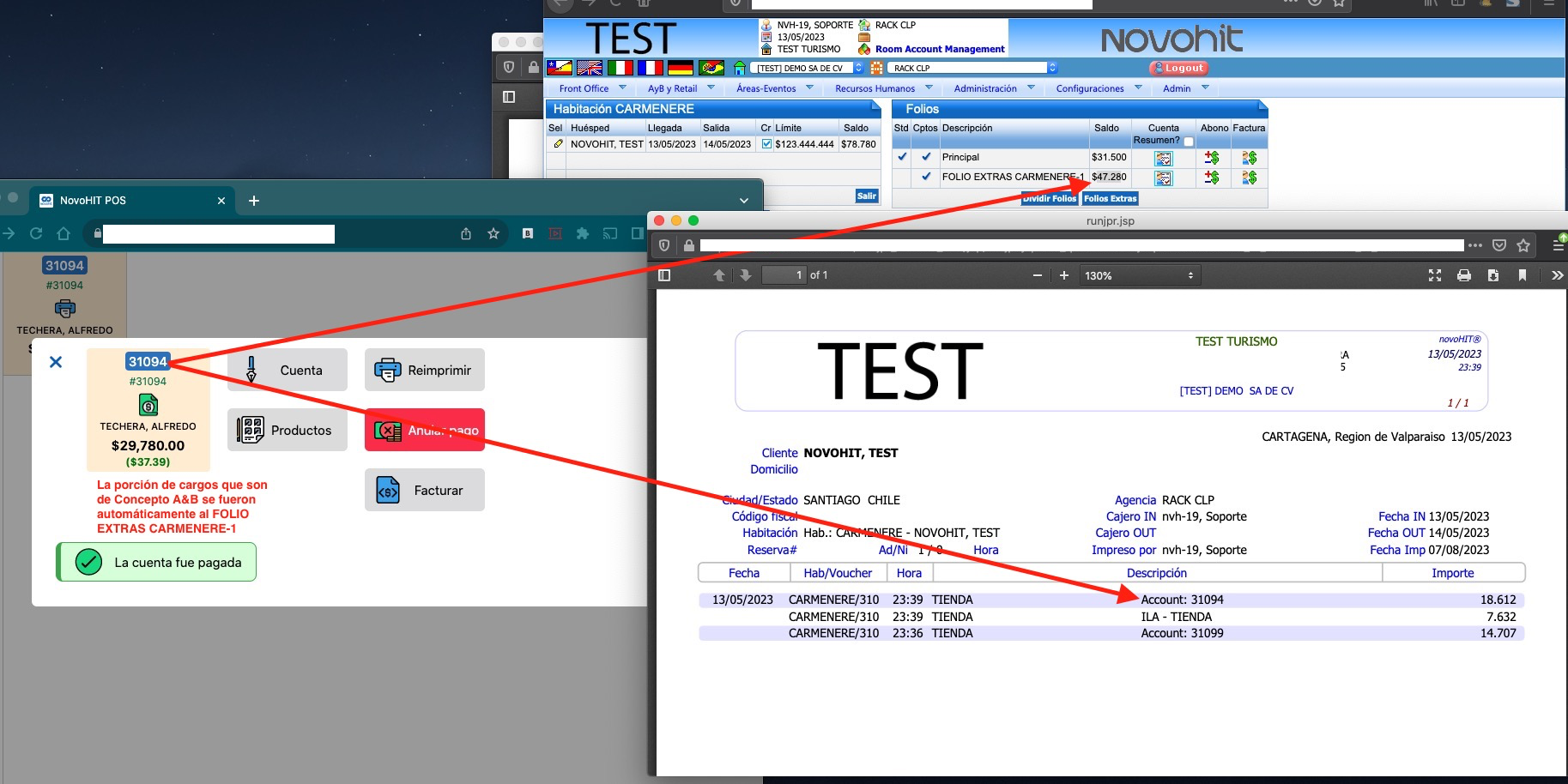Viewport: 1568px width, 784px height.
Task: Print the PDF document
Action: [x=1464, y=275]
